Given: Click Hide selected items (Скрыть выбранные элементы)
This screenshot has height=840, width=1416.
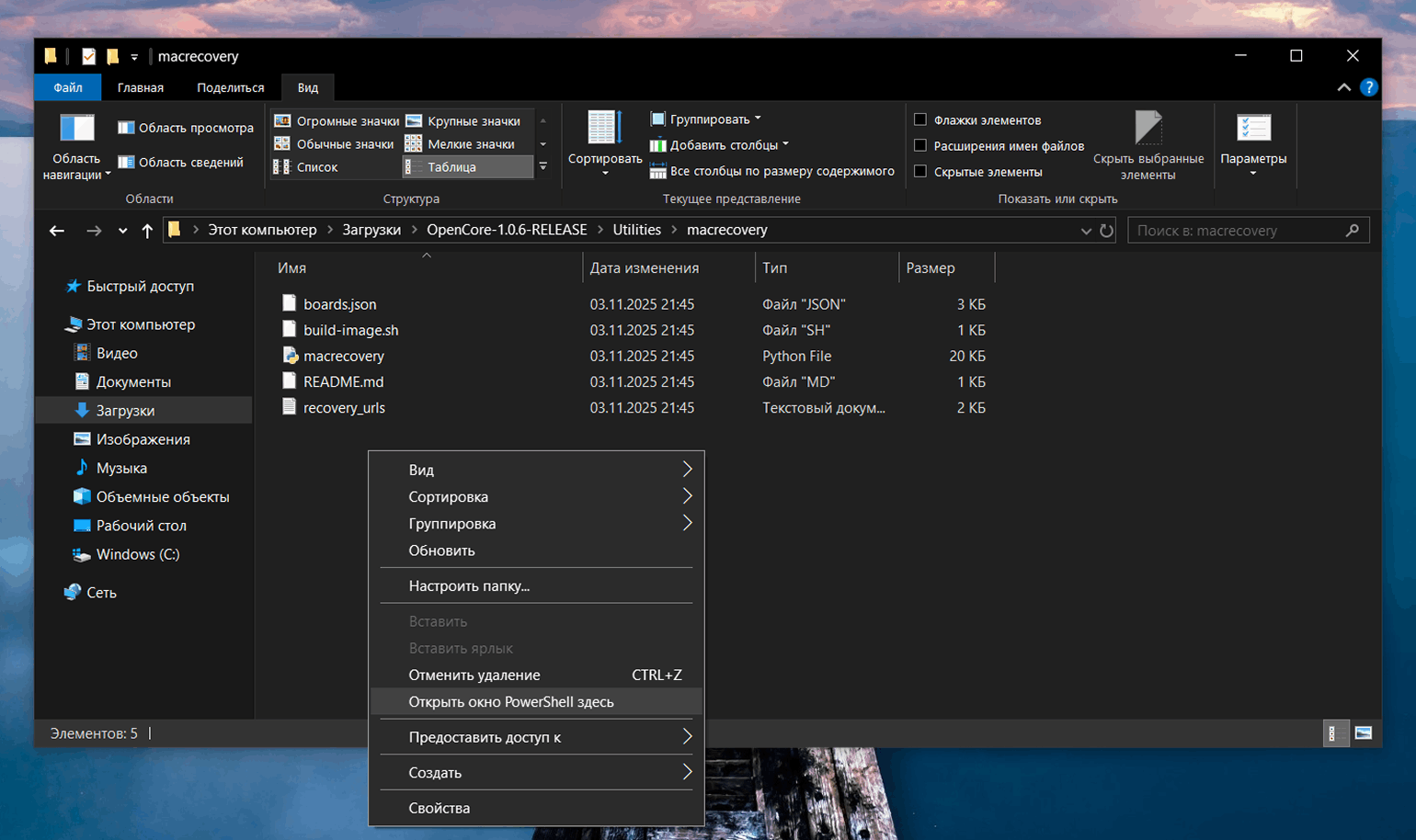Looking at the screenshot, I should pyautogui.click(x=1148, y=145).
